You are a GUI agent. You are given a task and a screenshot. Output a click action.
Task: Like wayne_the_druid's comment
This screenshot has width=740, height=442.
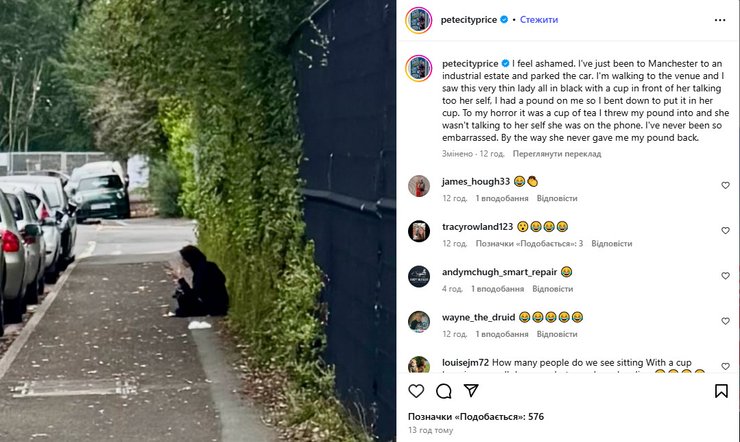(725, 321)
